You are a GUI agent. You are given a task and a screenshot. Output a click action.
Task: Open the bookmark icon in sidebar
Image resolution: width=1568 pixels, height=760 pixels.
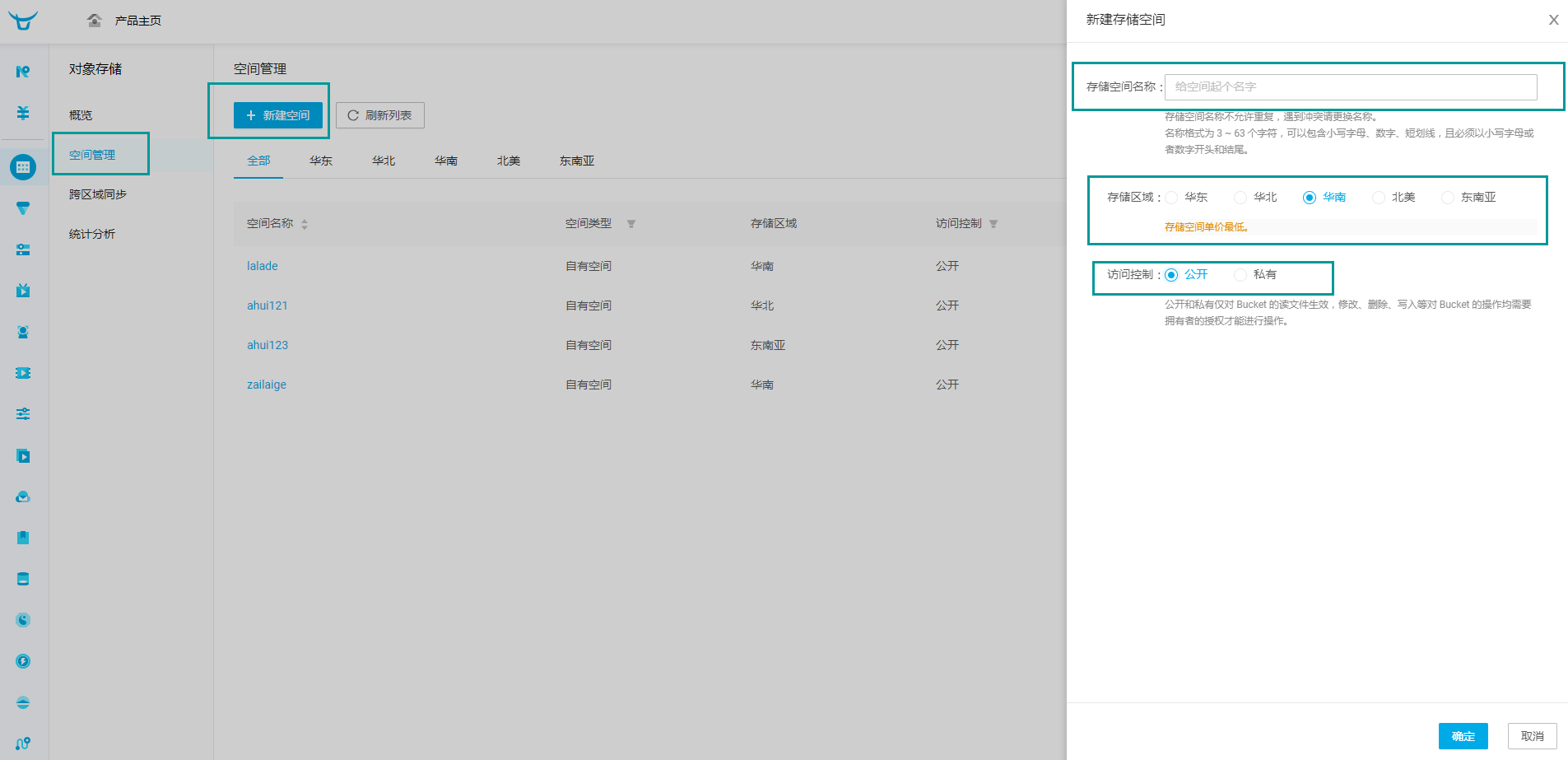pyautogui.click(x=23, y=538)
